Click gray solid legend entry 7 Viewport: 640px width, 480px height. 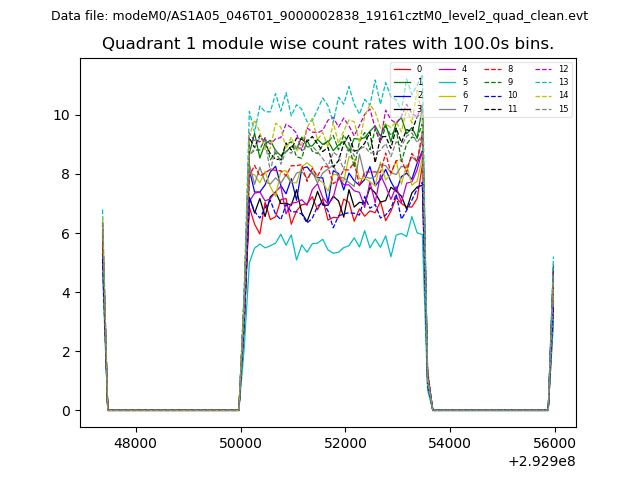(454, 108)
